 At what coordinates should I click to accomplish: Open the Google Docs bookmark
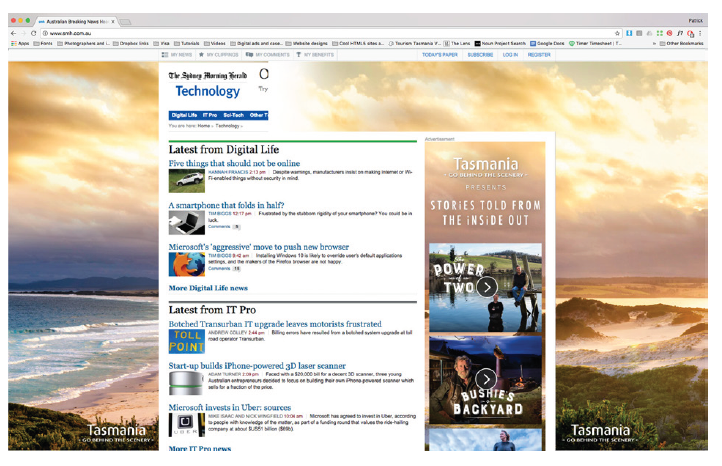pyautogui.click(x=547, y=43)
